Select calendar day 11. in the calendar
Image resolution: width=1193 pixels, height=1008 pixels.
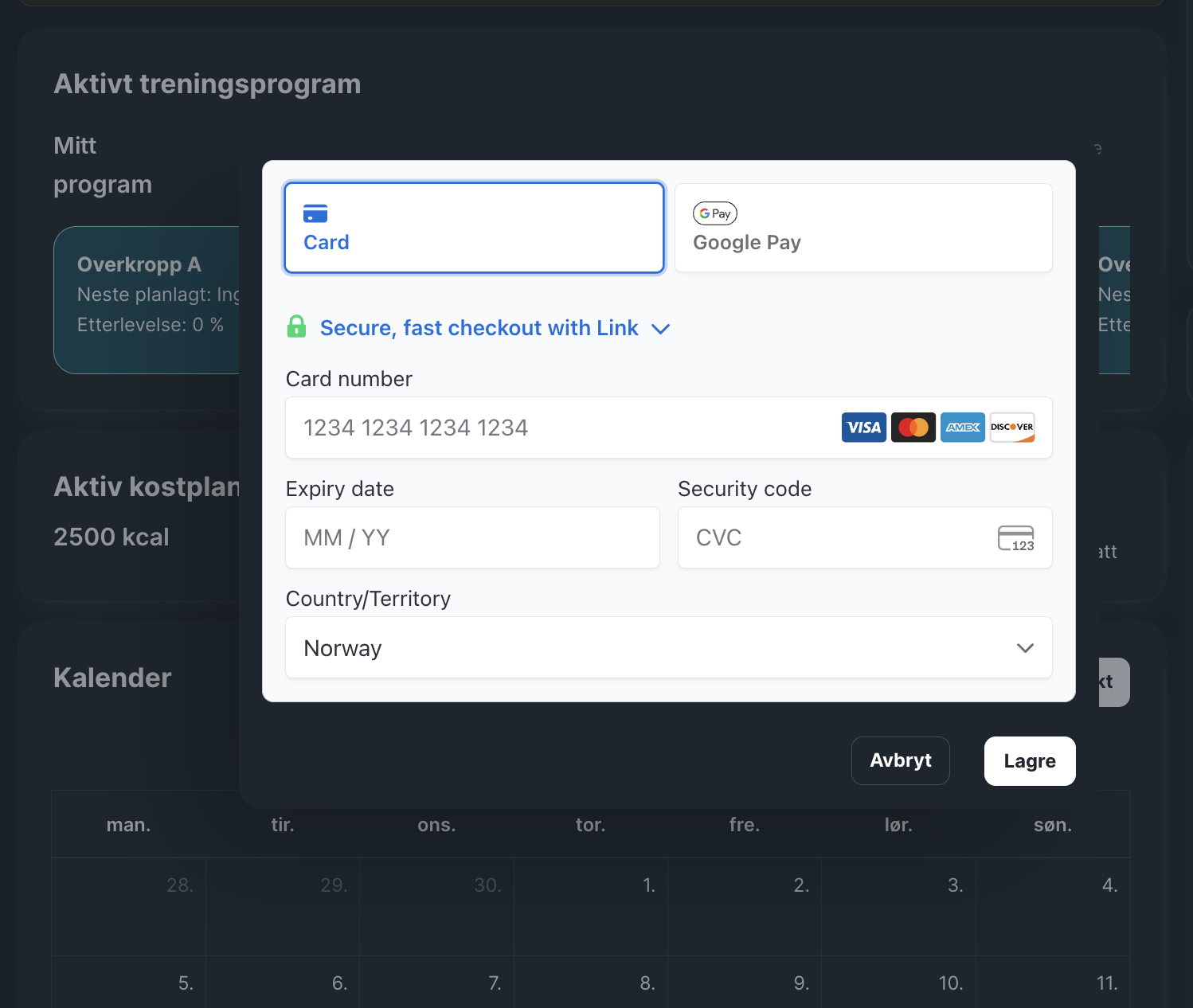point(1053,982)
